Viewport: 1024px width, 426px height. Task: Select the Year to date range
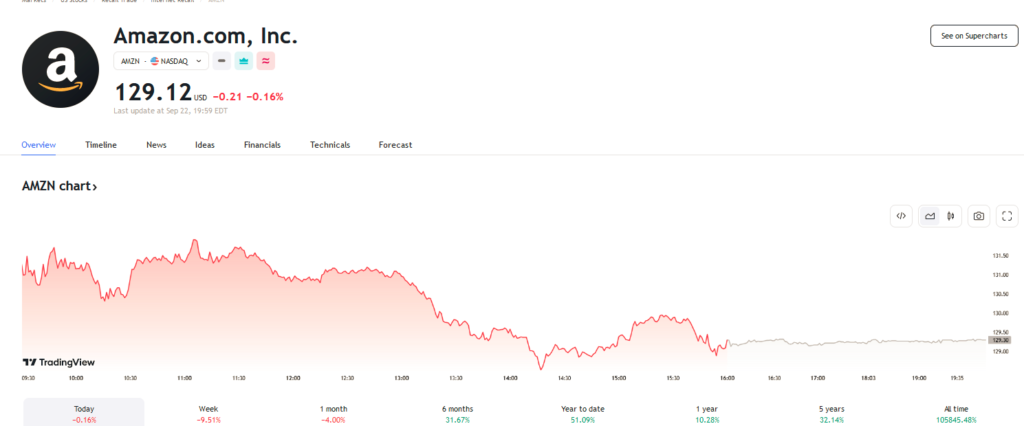click(x=583, y=413)
